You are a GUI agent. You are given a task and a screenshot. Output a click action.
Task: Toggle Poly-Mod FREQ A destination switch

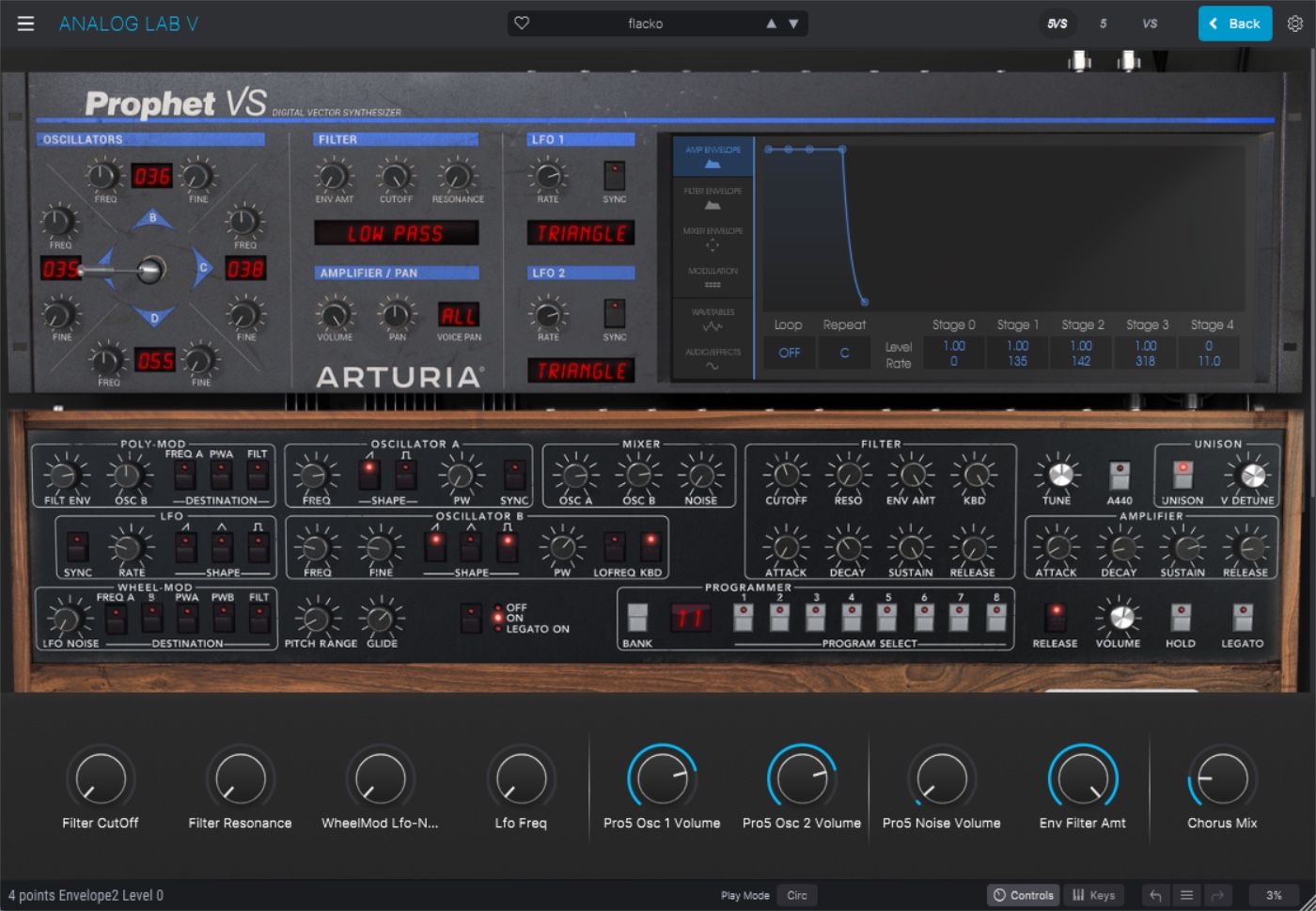point(184,475)
